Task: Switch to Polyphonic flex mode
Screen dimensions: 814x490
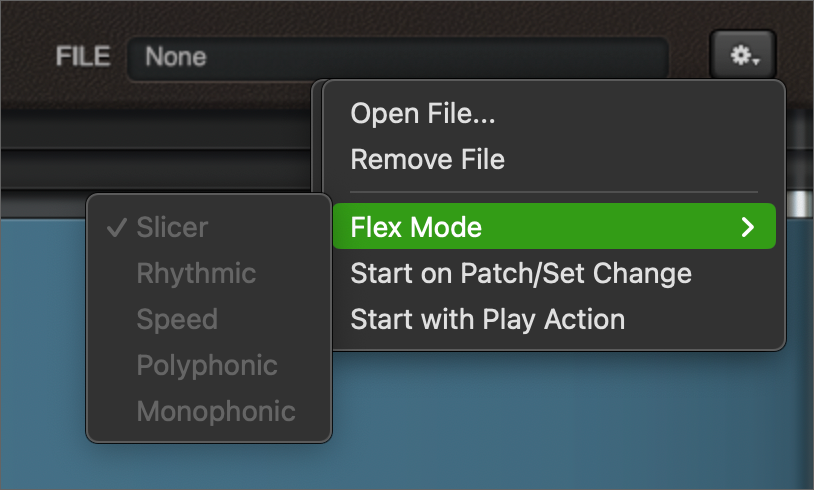Action: point(209,365)
